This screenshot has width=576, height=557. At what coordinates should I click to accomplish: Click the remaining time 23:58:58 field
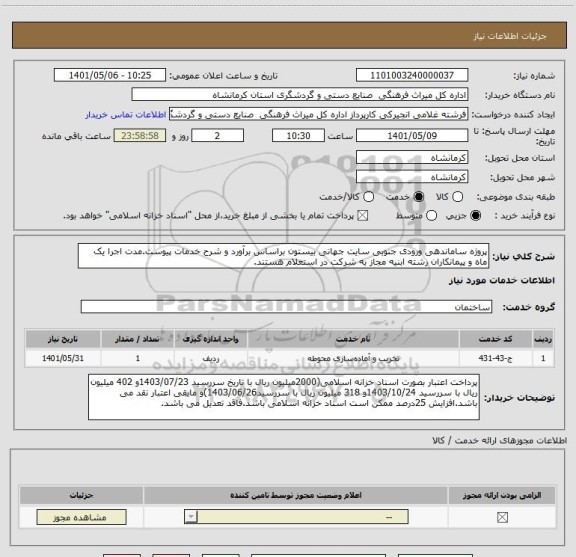[140, 136]
